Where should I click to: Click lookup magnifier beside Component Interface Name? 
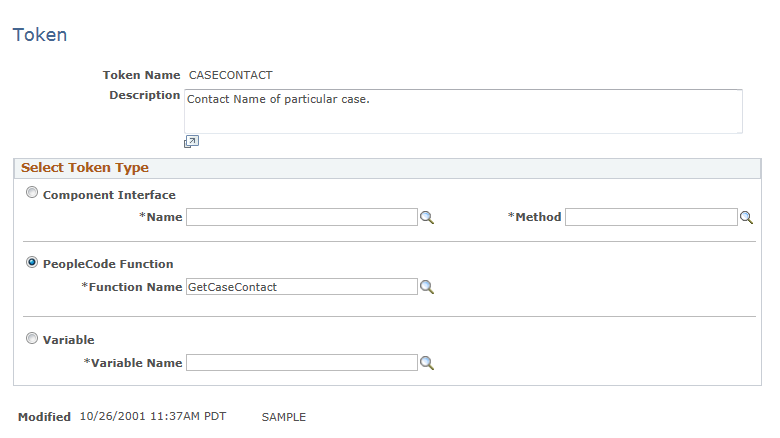click(427, 218)
